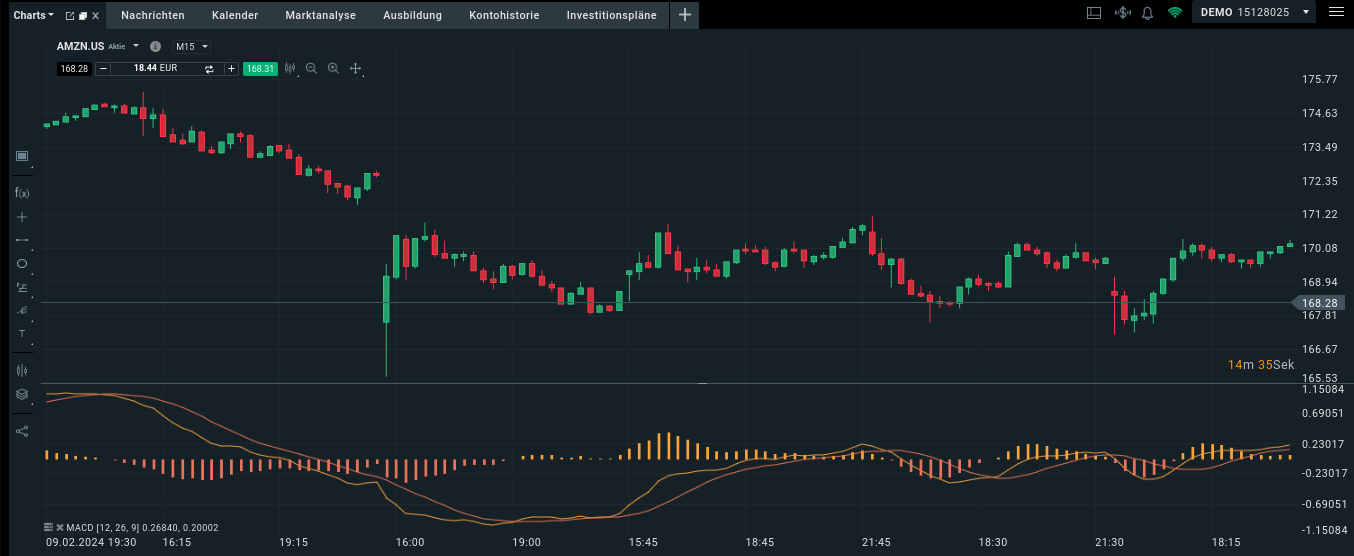This screenshot has height=556, width=1354.
Task: Click the 168.28 current price marker
Action: (x=1318, y=302)
